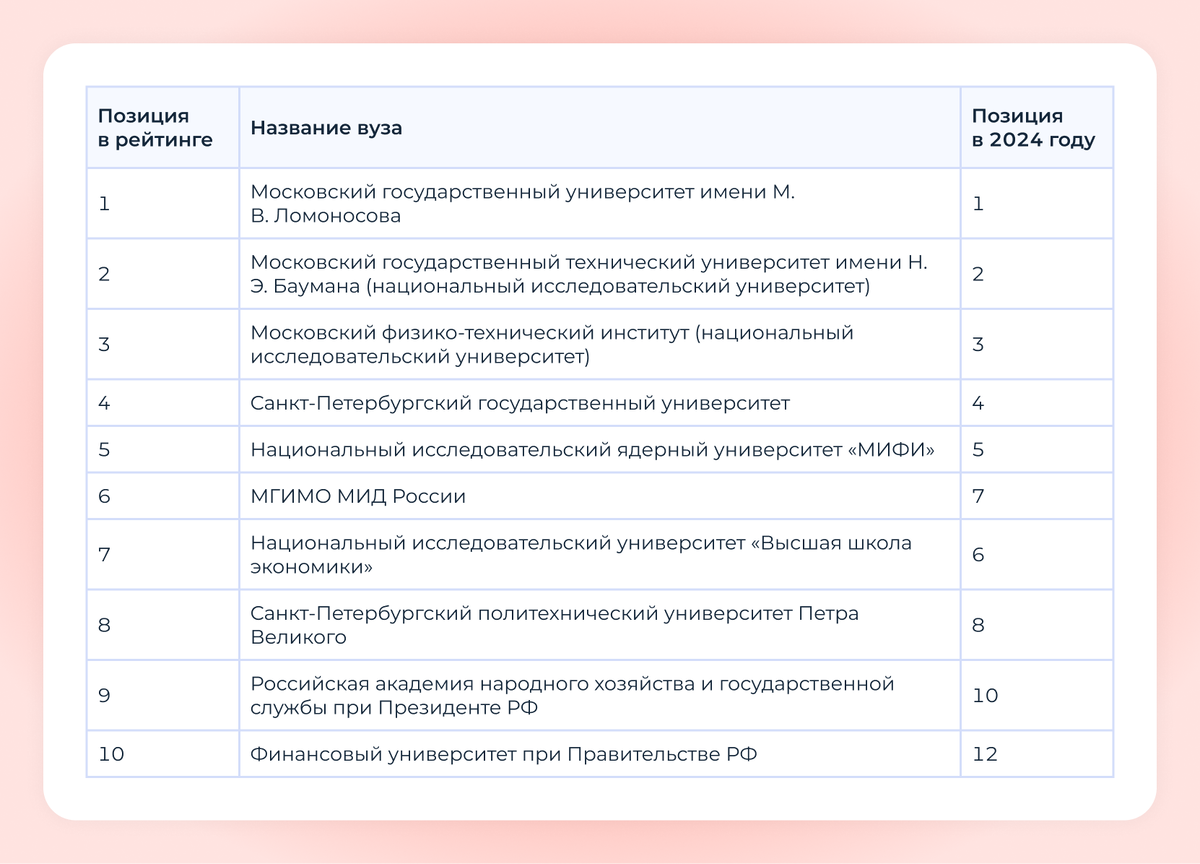Click rank '7' in Высшая школа экономики row
Screen dimensions: 1200x864
coord(104,554)
